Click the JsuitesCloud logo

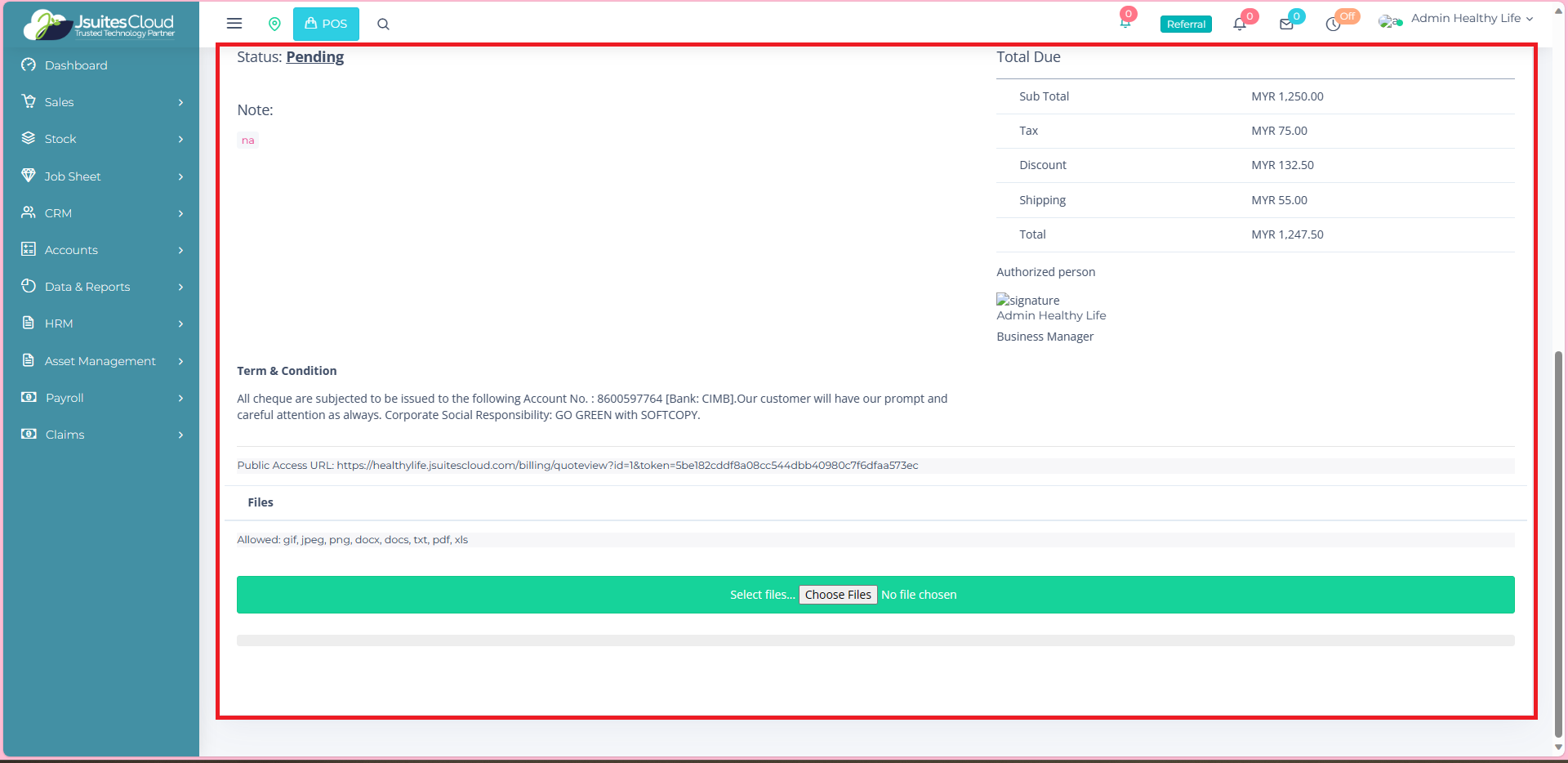pyautogui.click(x=100, y=25)
